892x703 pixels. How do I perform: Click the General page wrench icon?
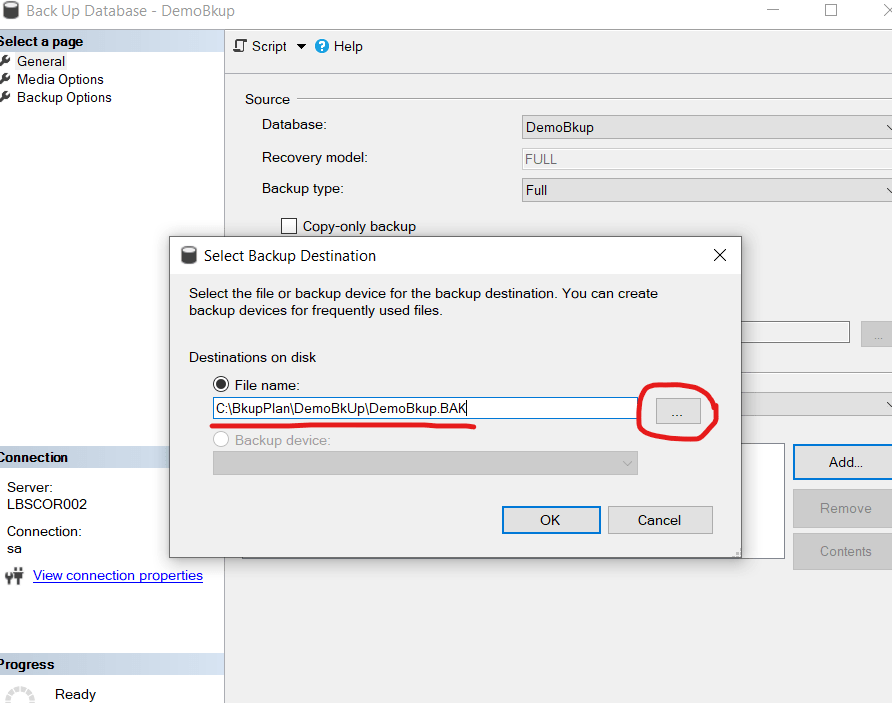tap(6, 61)
